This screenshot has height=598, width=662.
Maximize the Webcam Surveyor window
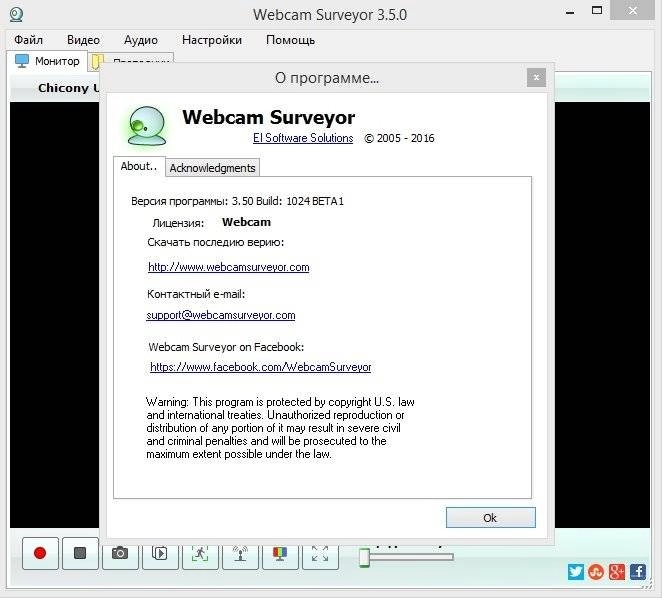(597, 11)
